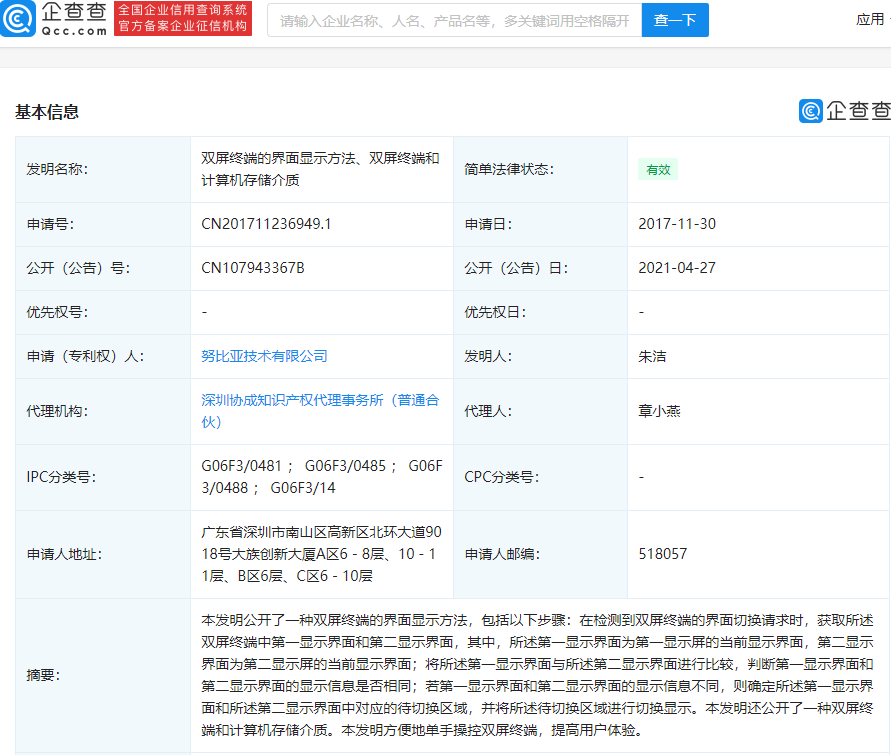The height and width of the screenshot is (755, 891).
Task: Click publication number CN107943367B
Action: point(253,268)
